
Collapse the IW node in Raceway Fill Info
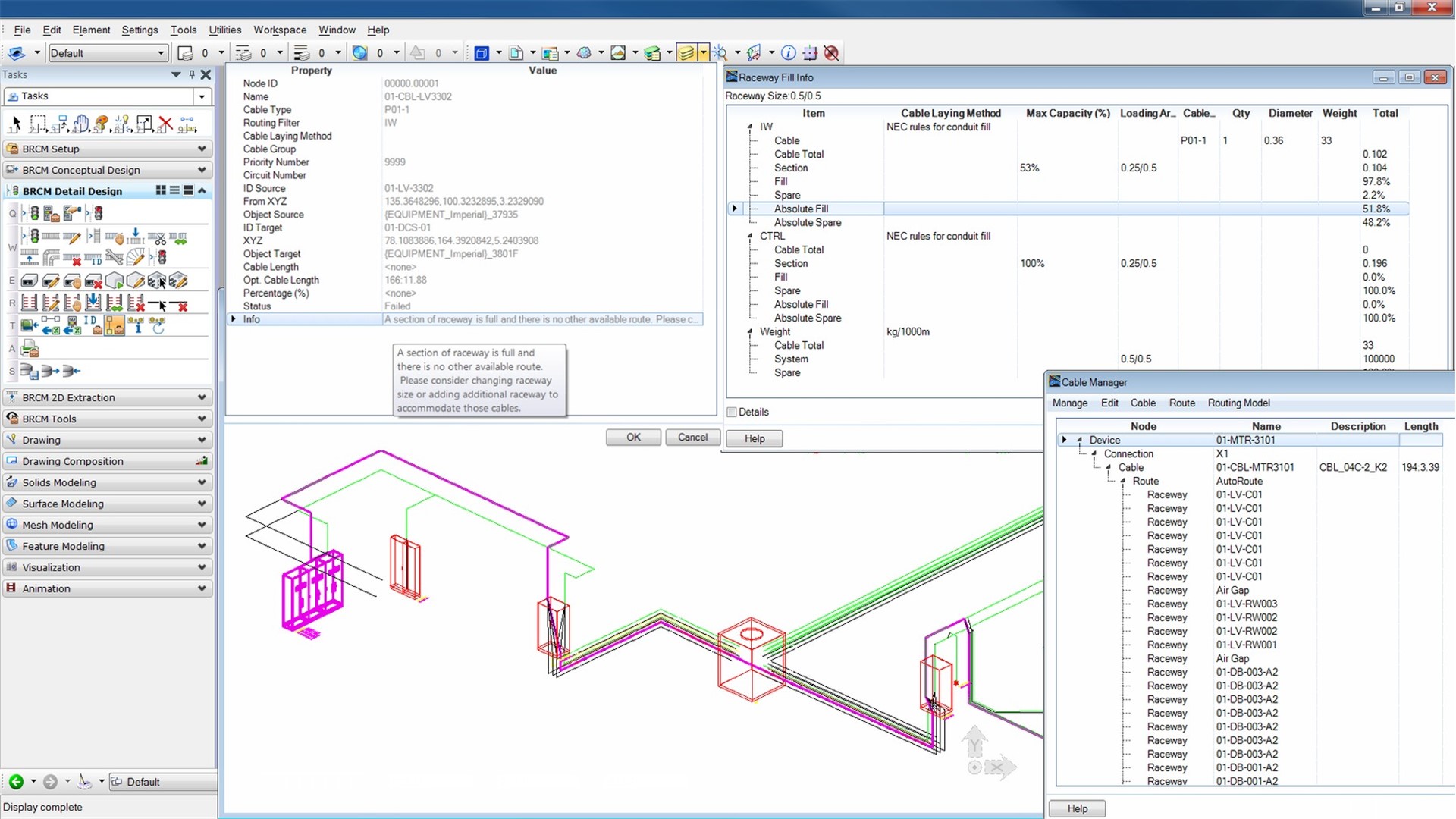pos(750,127)
